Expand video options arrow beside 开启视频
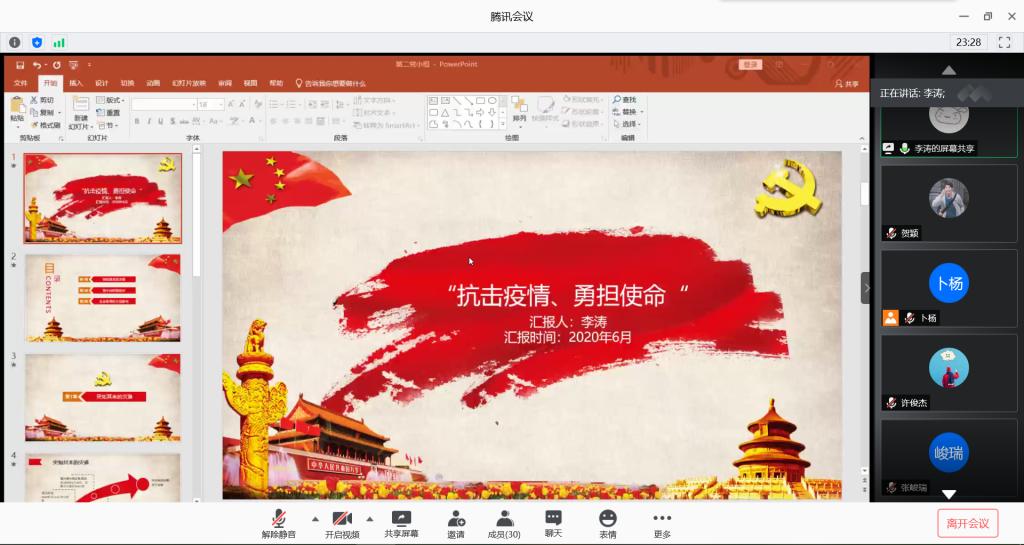 pyautogui.click(x=369, y=519)
